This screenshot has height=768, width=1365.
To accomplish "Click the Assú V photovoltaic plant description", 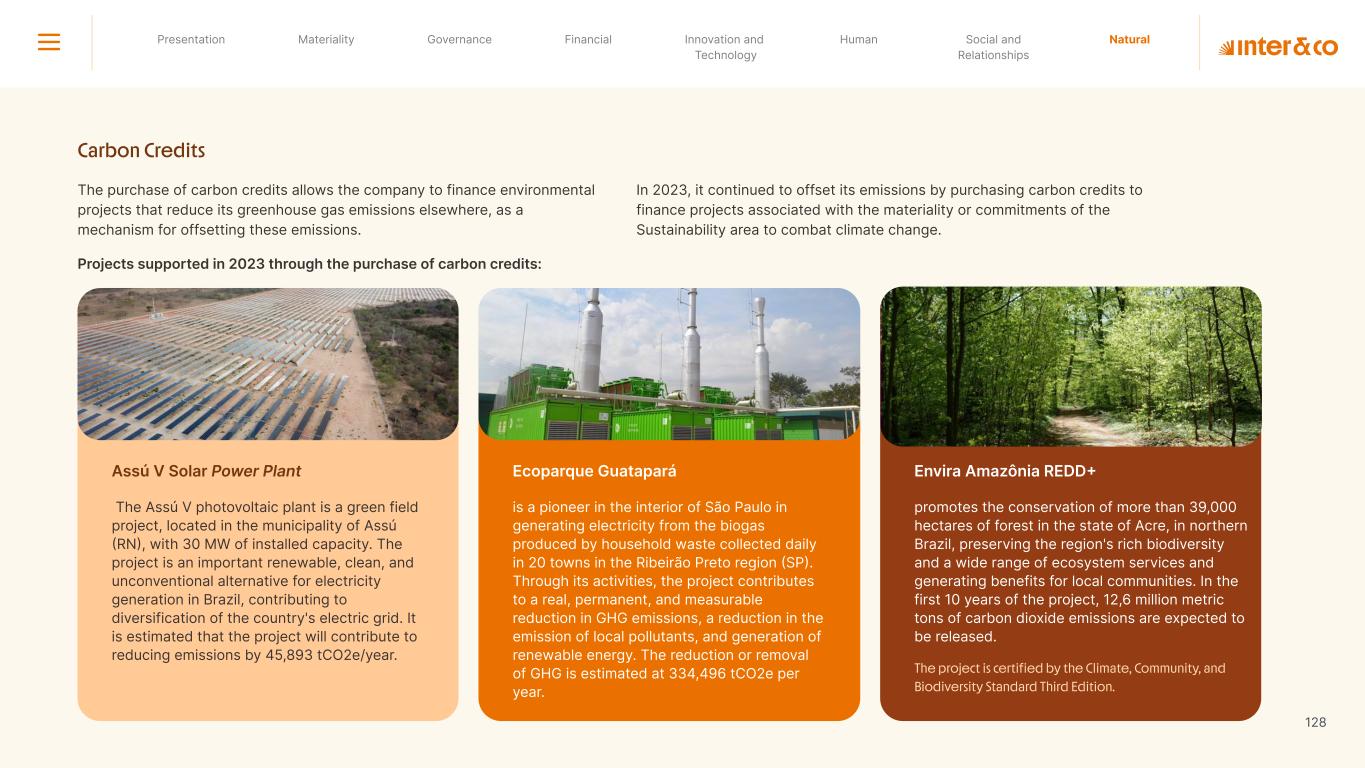I will [x=265, y=581].
